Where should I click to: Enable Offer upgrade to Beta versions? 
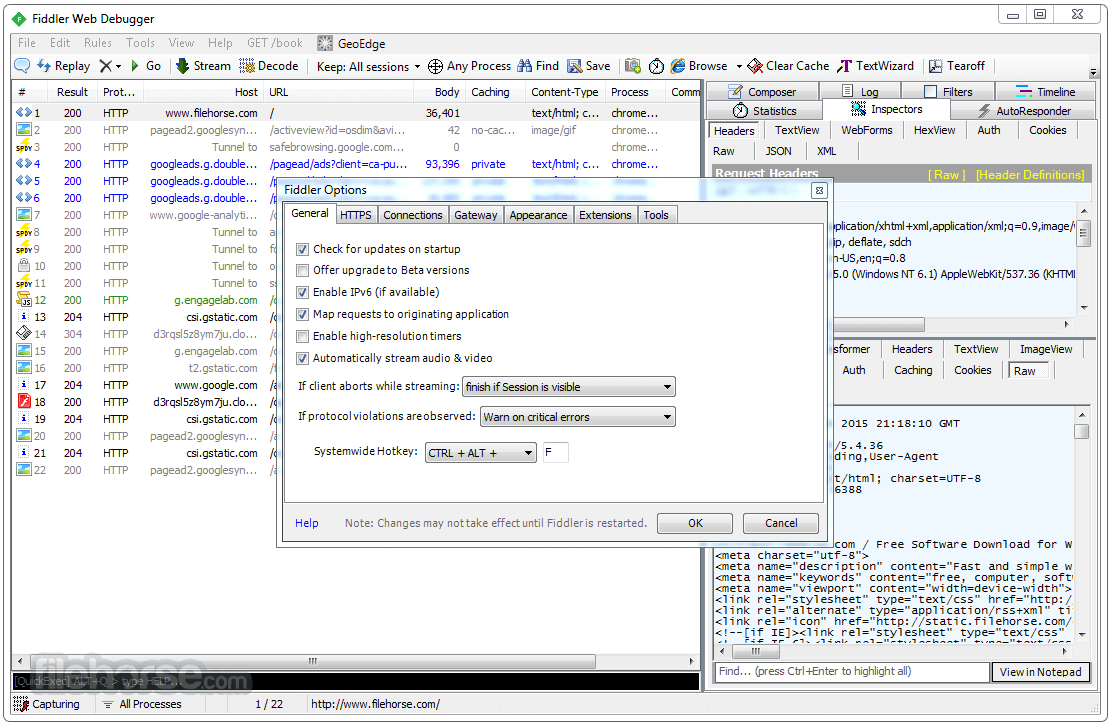pyautogui.click(x=303, y=270)
